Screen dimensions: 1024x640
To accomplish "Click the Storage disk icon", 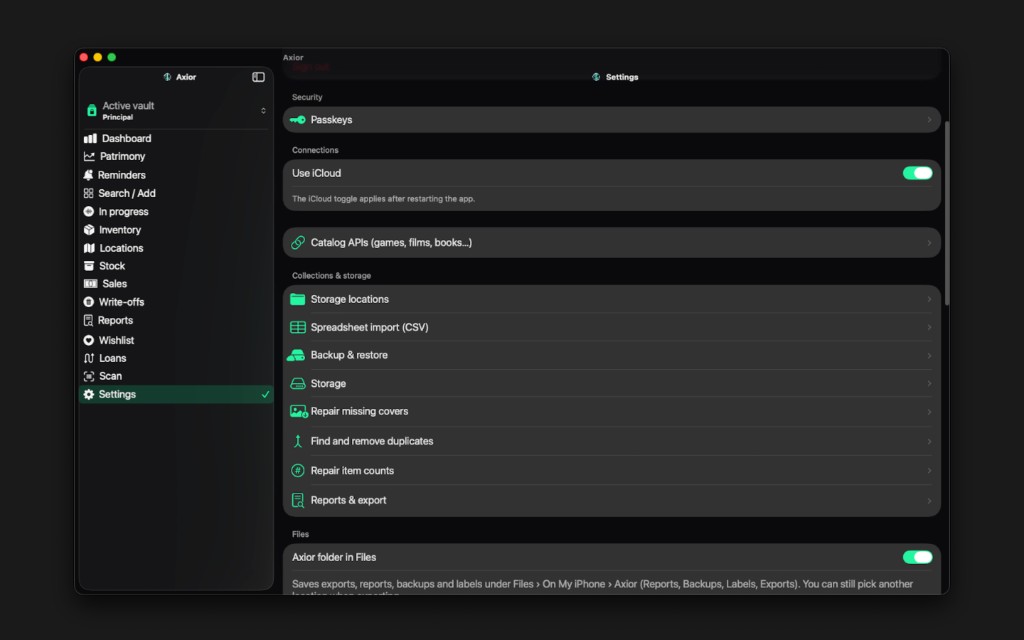I will [298, 383].
